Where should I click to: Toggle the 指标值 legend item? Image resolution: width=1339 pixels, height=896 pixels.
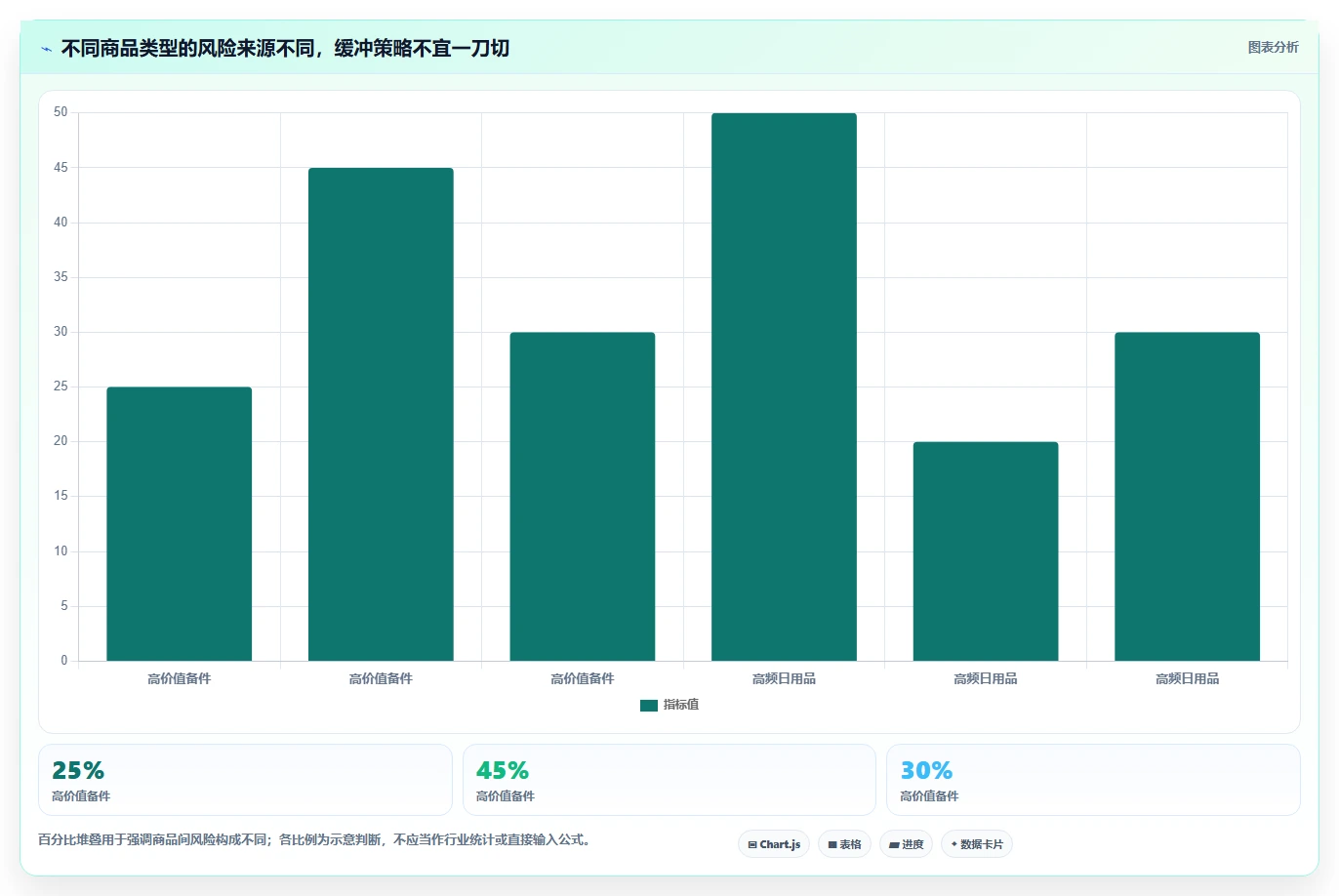(669, 705)
